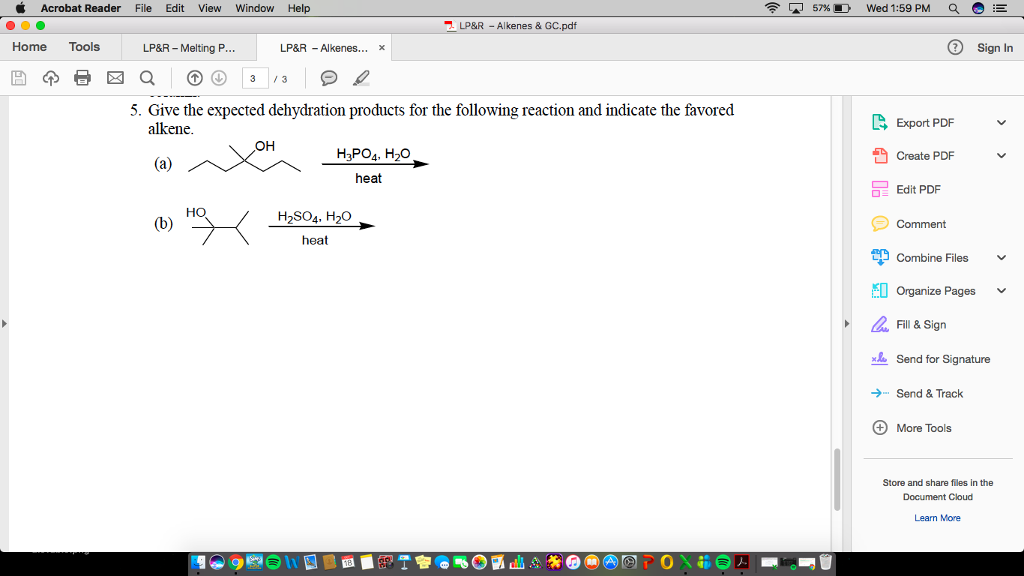The image size is (1024, 576).
Task: Open the Edit PDF tool
Action: pyautogui.click(x=921, y=189)
